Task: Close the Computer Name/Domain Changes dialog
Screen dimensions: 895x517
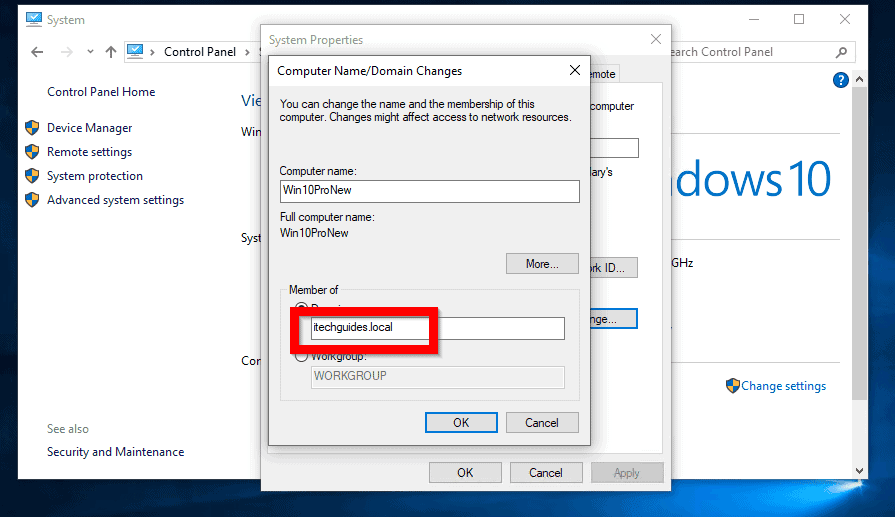Action: 575,70
